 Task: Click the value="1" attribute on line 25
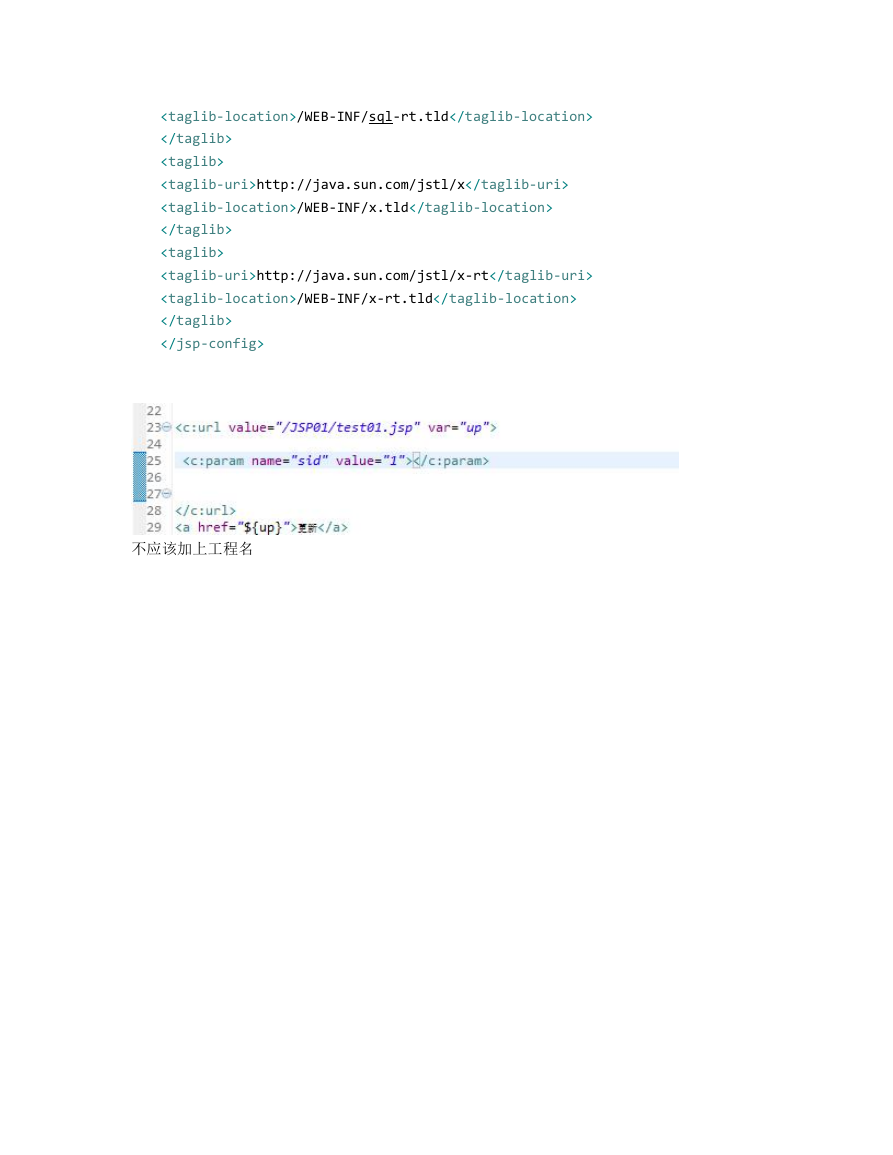click(x=371, y=461)
